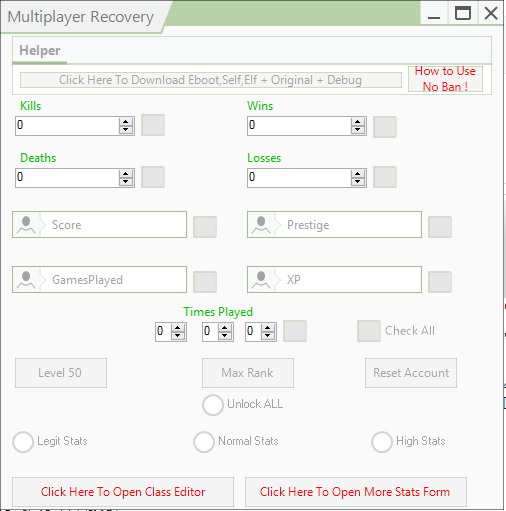Tick the checkbox next to Kills
The width and height of the screenshot is (506, 511).
pos(153,125)
